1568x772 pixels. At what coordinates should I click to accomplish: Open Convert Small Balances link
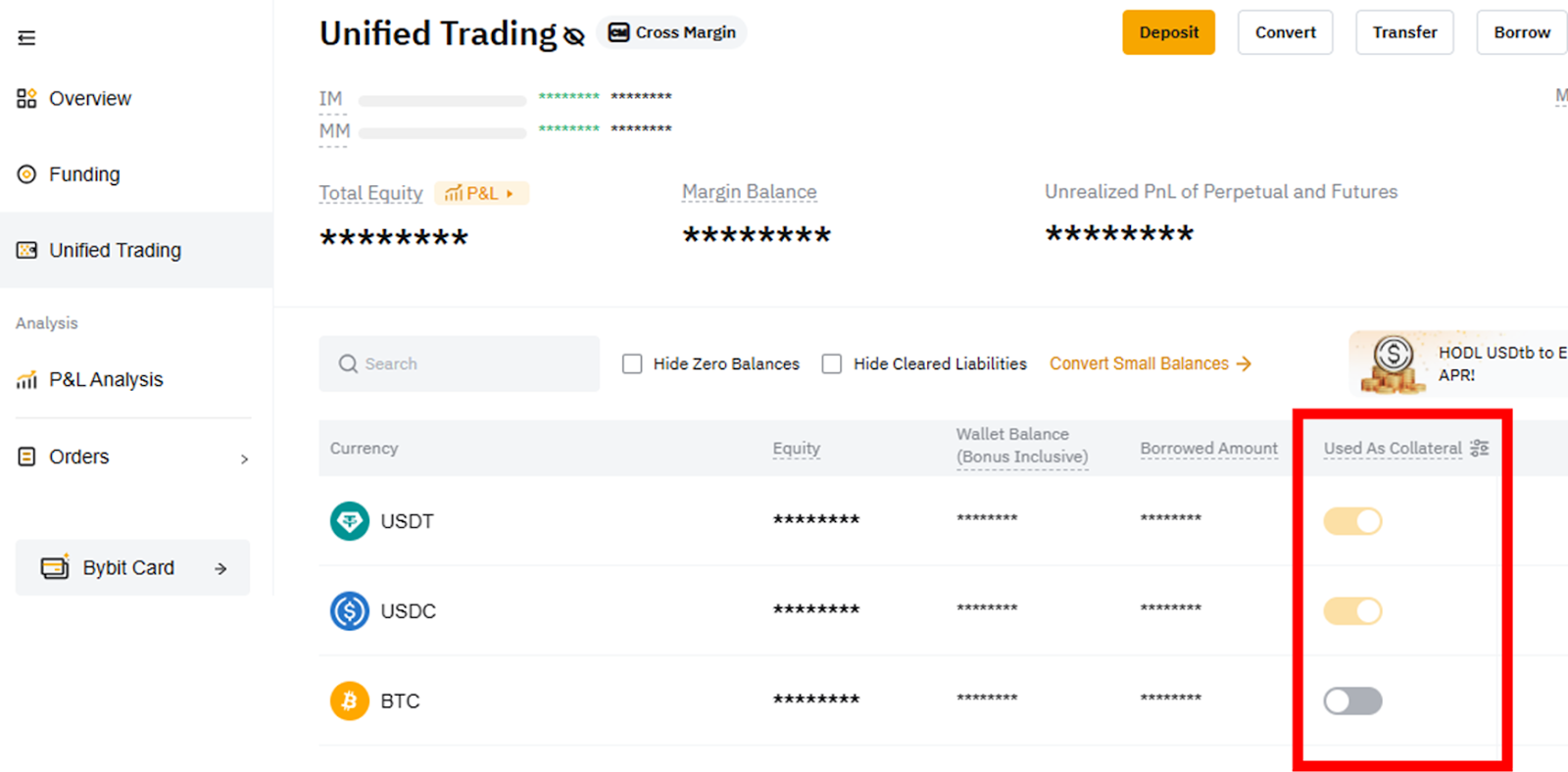[1139, 362]
